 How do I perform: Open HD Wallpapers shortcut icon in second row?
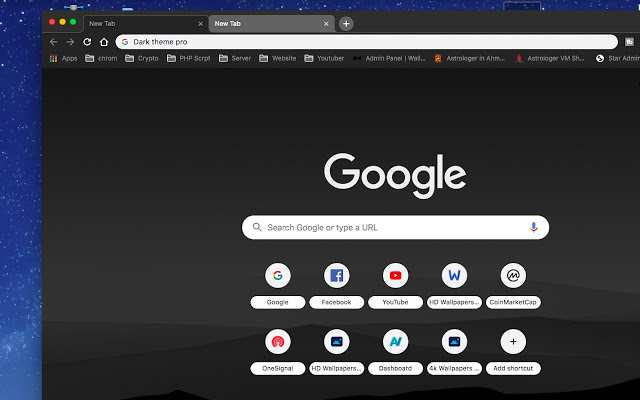click(336, 341)
